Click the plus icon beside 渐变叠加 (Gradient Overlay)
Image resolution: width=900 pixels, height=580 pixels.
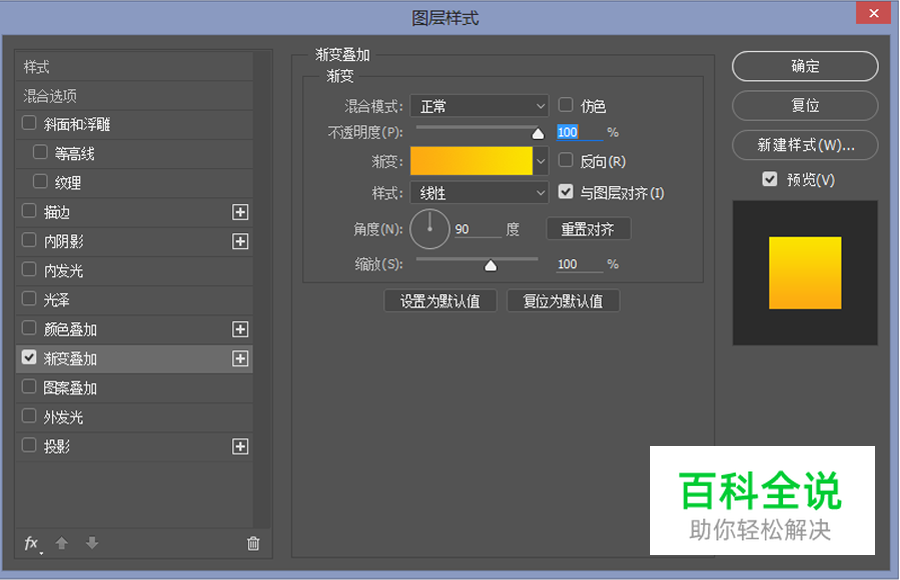(241, 358)
